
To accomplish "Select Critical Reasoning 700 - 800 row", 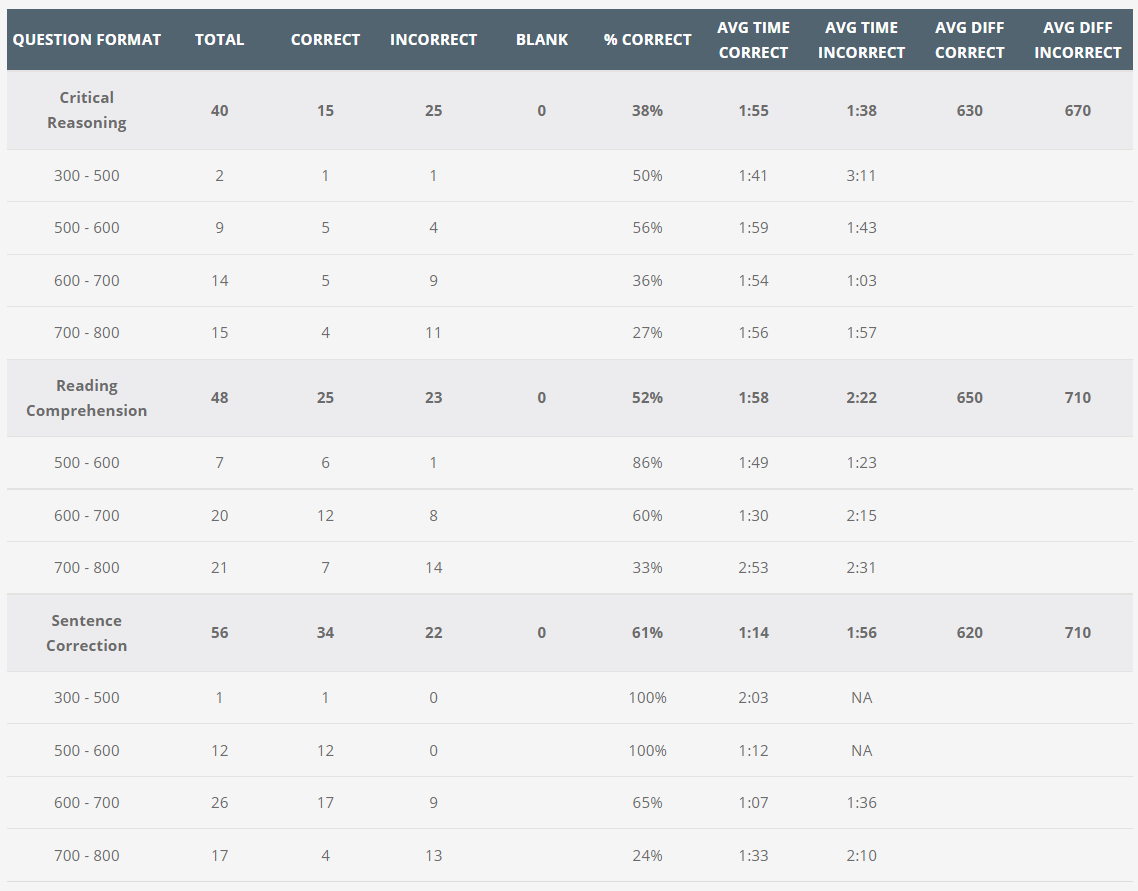I will (87, 333).
